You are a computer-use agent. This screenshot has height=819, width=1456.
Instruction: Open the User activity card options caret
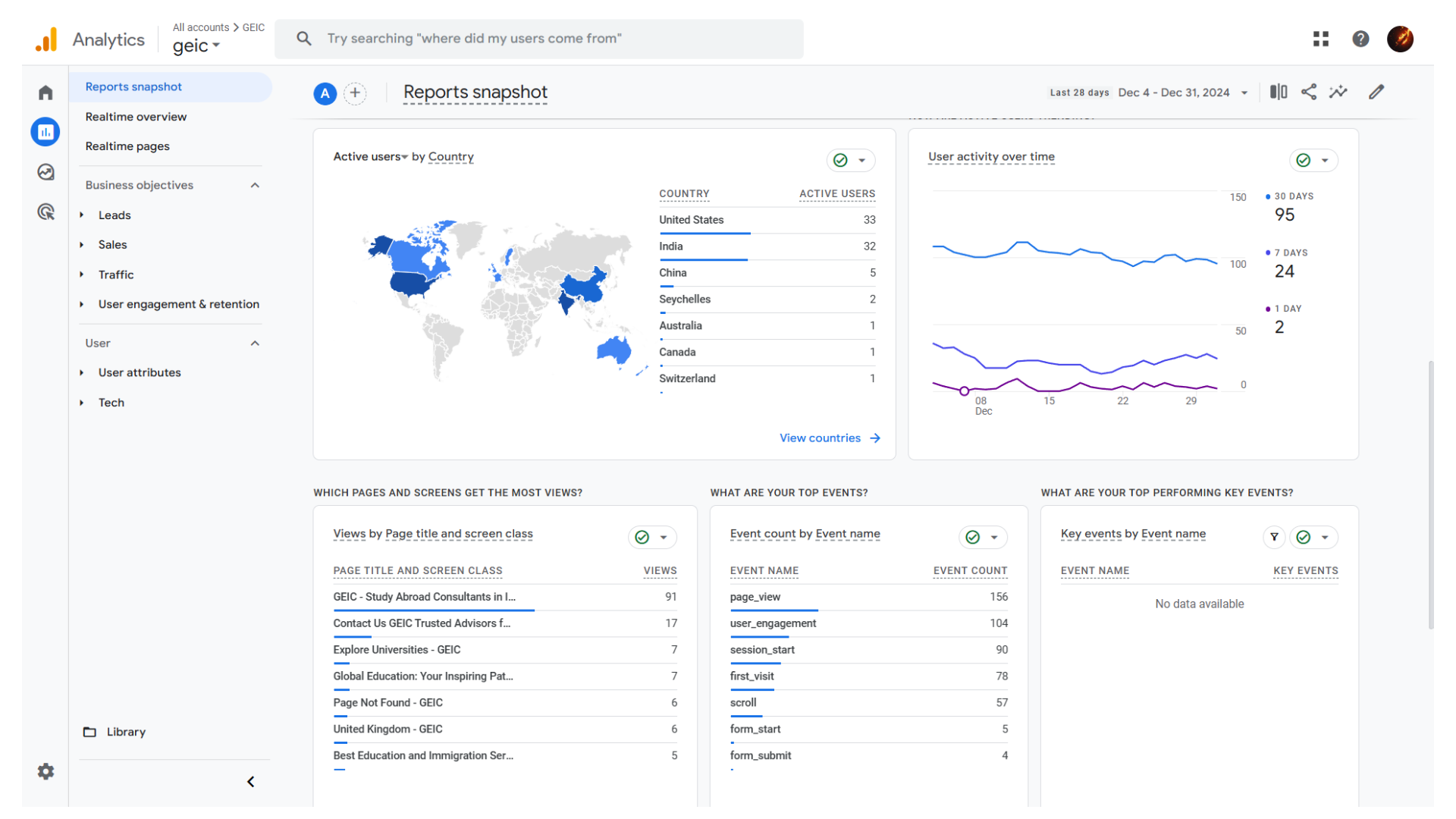pos(1325,160)
